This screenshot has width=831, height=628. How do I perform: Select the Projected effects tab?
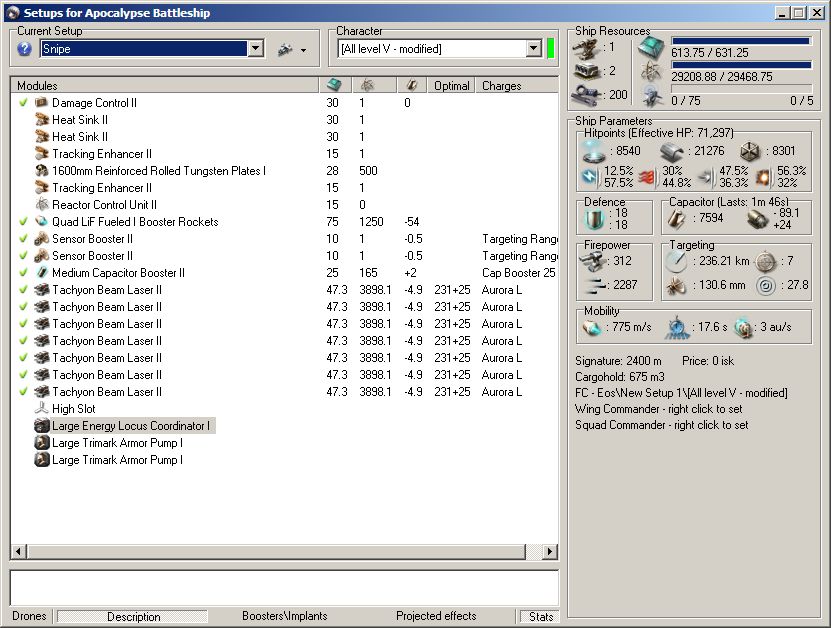coord(435,616)
